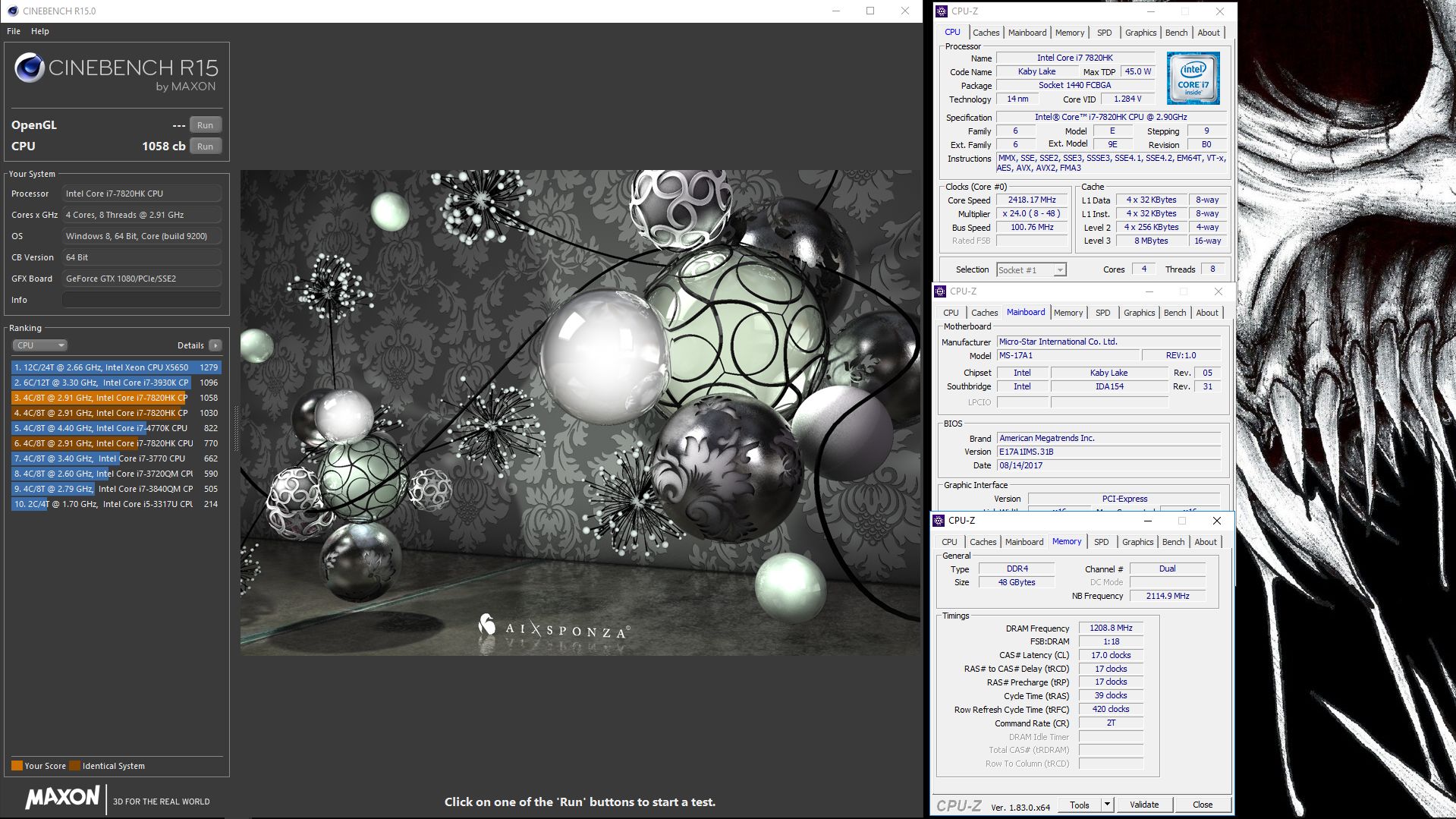1456x819 pixels.
Task: Click the CPU-Z Mainboard window title icon
Action: click(940, 291)
